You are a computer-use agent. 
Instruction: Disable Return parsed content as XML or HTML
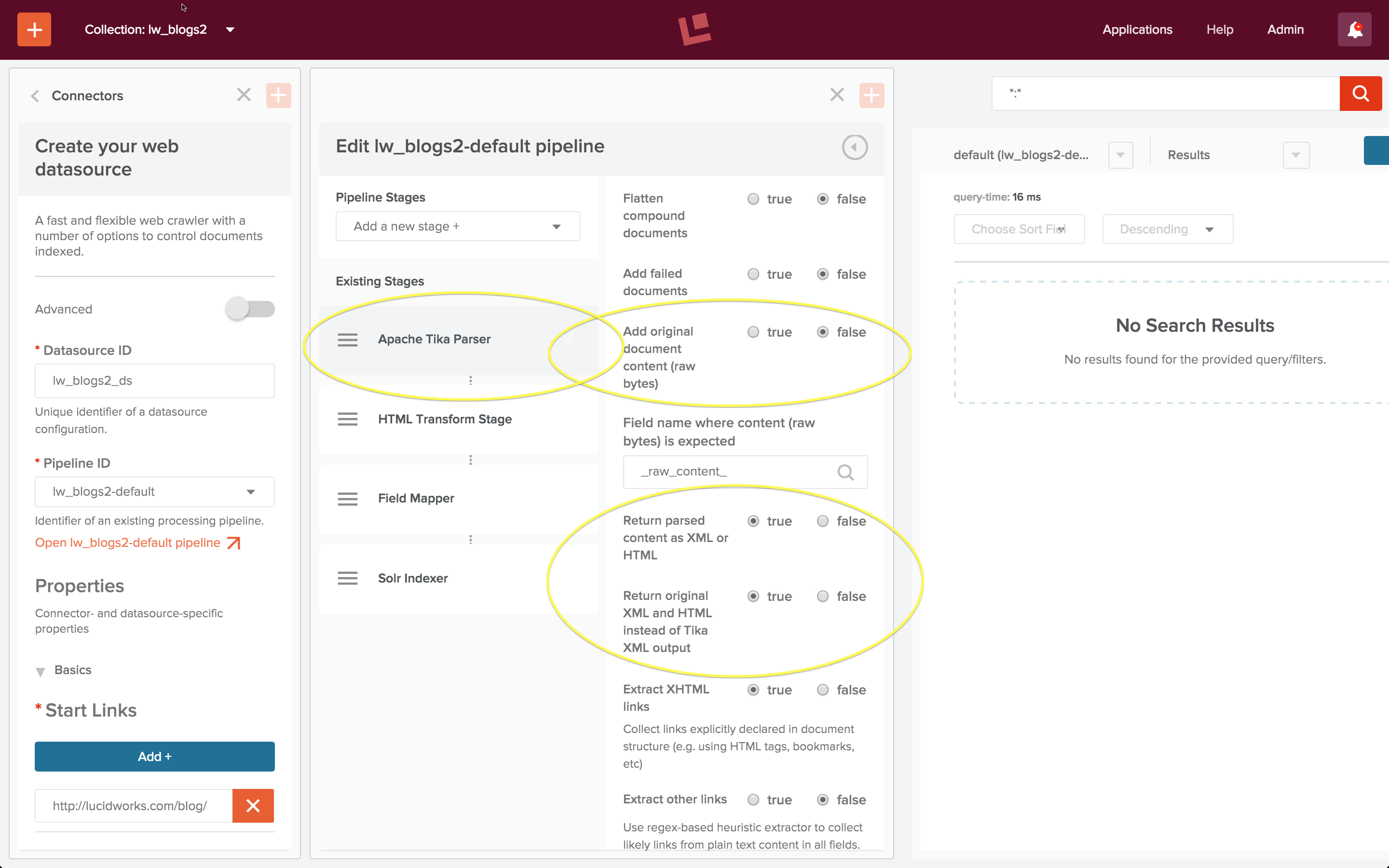coord(823,520)
